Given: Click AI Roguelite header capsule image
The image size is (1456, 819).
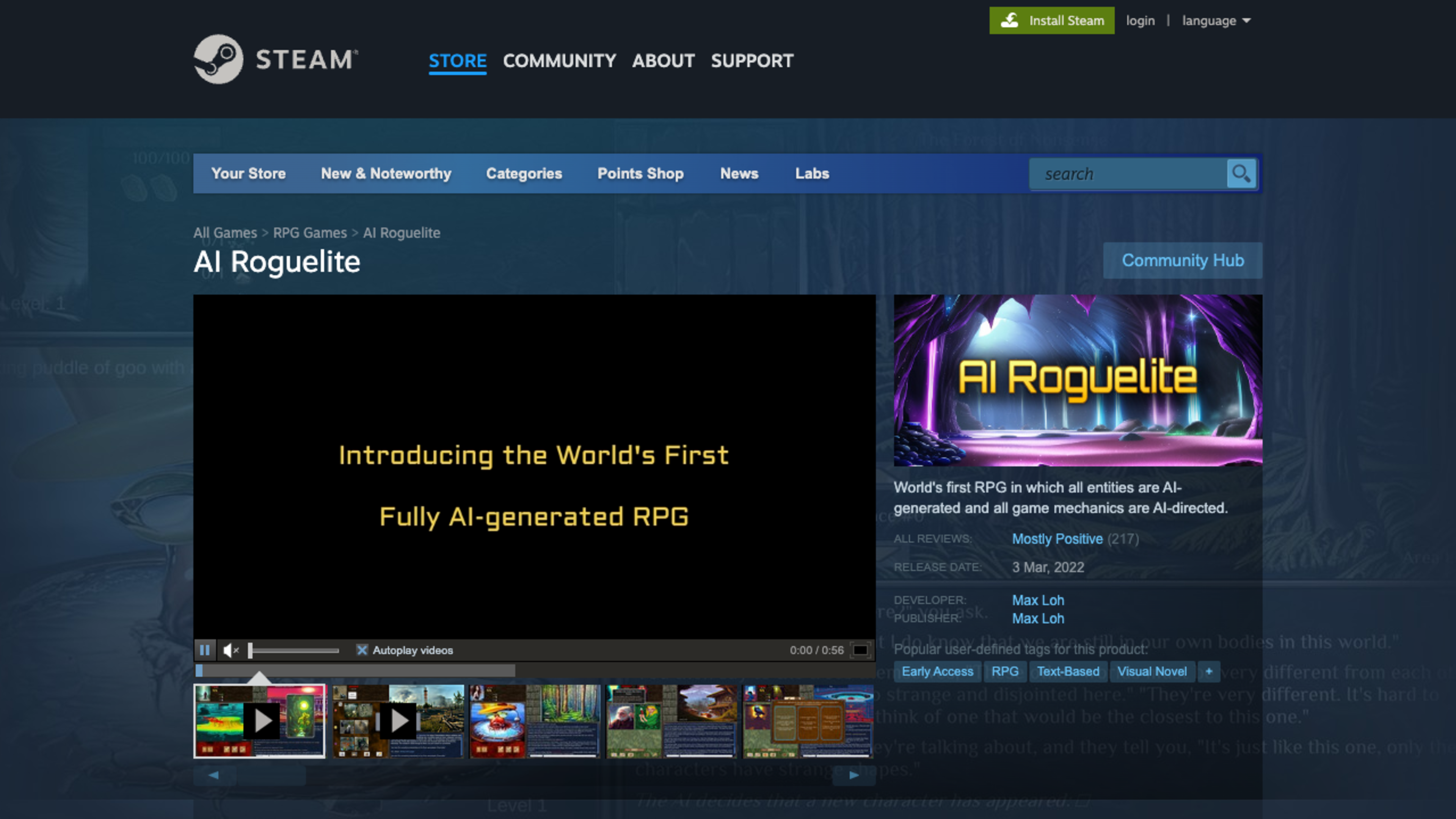Looking at the screenshot, I should click(x=1077, y=380).
